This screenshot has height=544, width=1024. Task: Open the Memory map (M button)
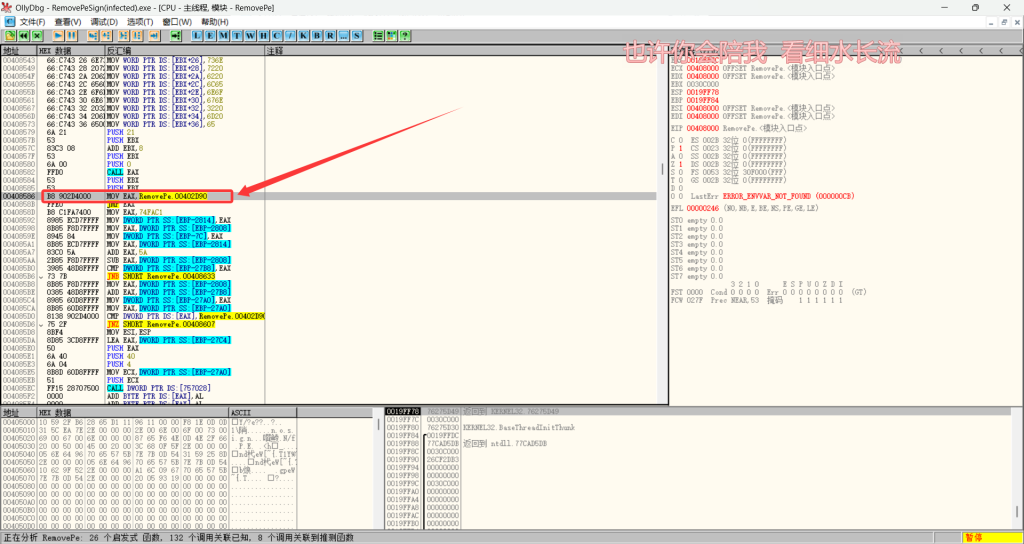[x=223, y=36]
